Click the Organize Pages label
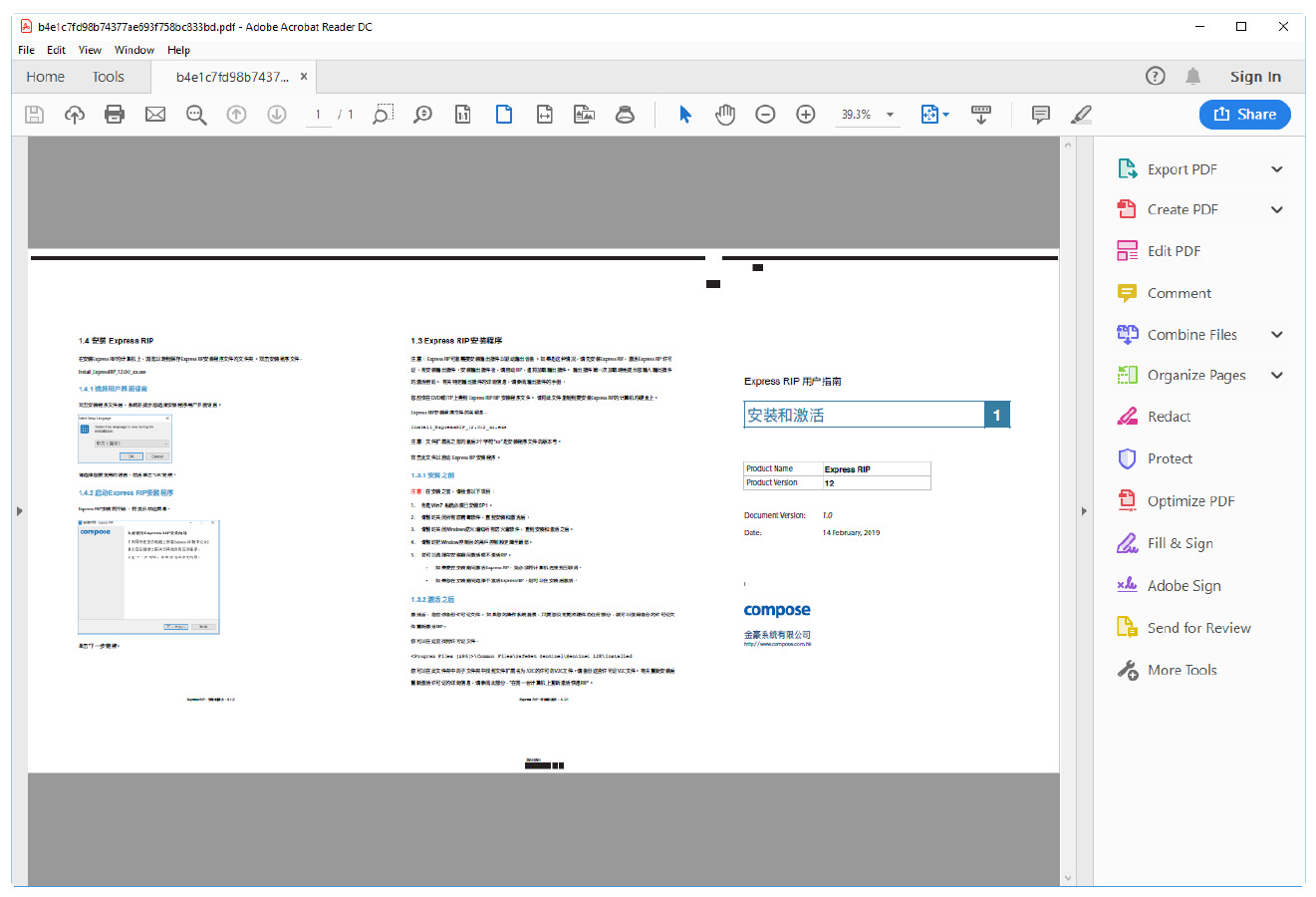Viewport: 1316px width, 897px height. pos(1196,375)
